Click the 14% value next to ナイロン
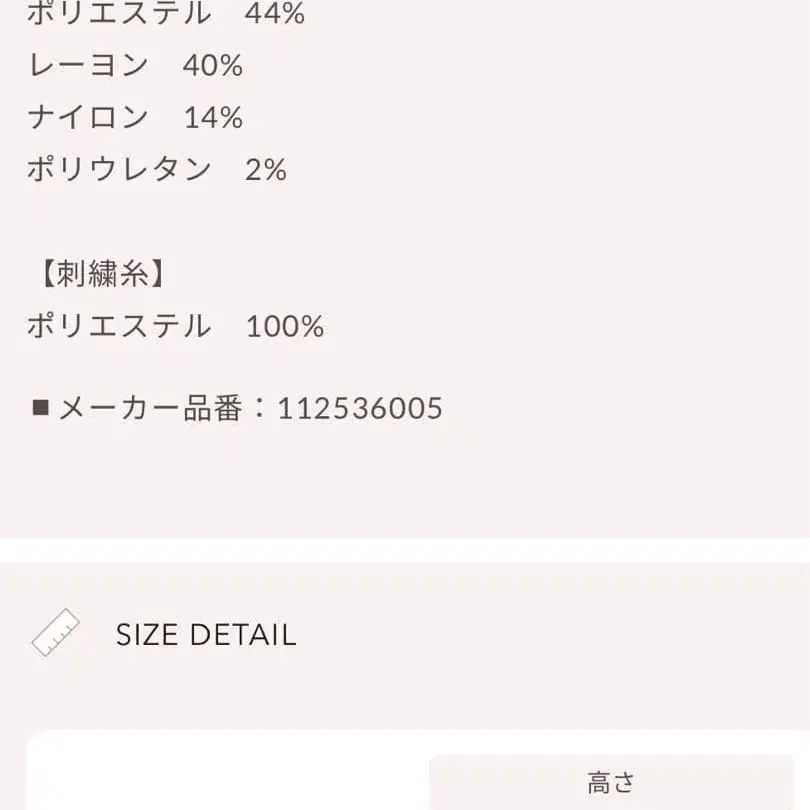Screen dimensions: 810x810 (213, 118)
